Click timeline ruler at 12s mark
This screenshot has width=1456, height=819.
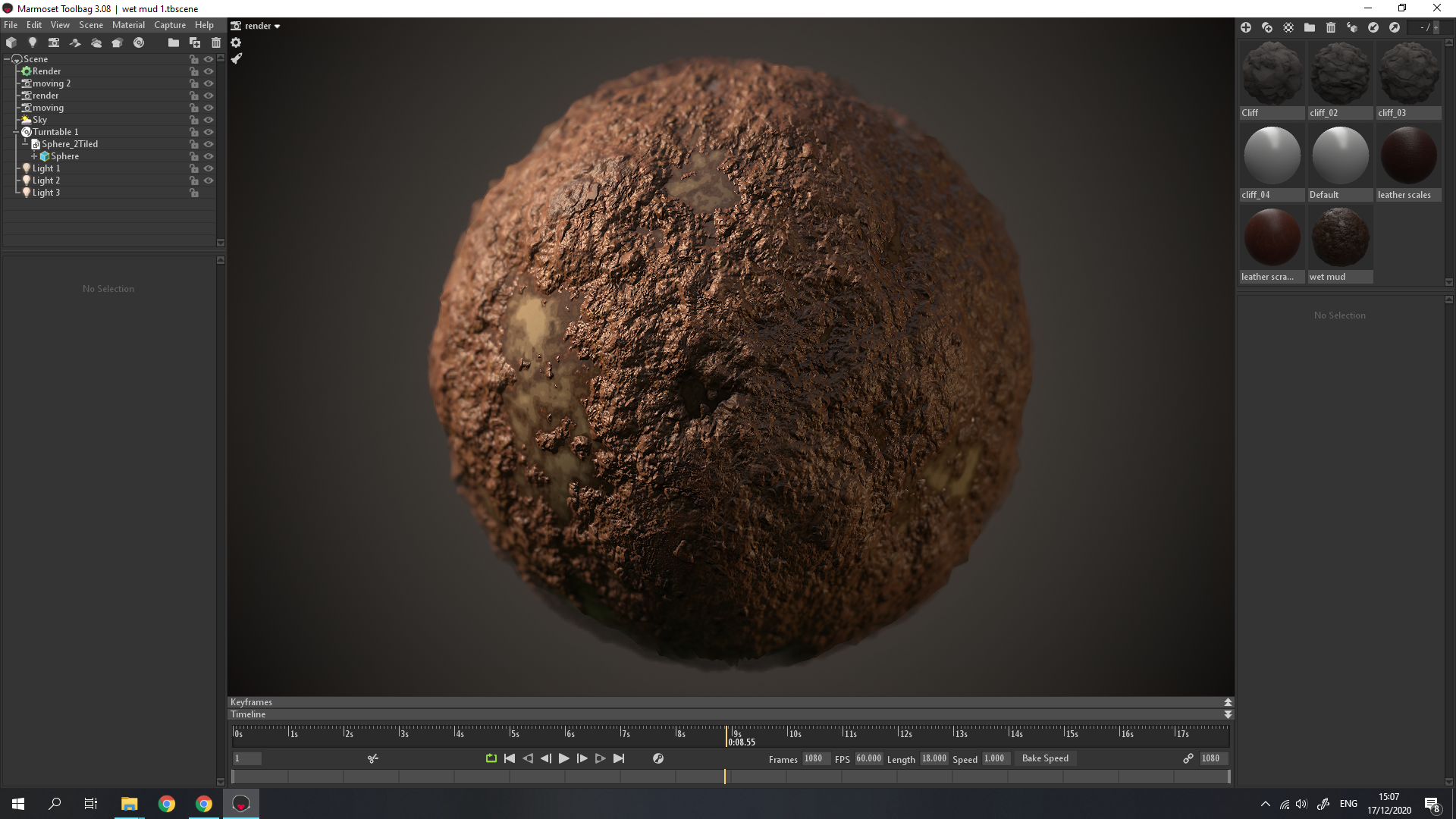[x=899, y=733]
